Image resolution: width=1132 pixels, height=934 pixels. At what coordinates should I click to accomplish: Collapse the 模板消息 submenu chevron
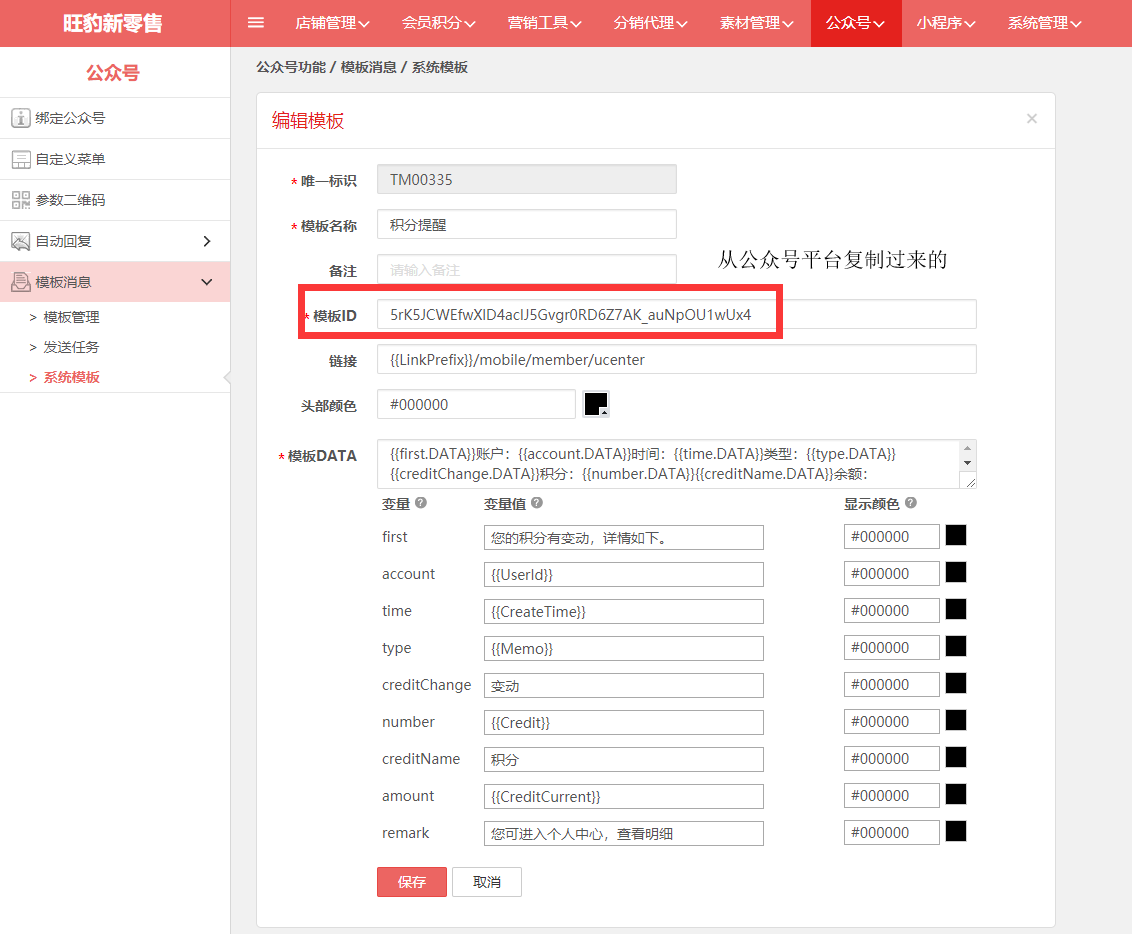click(207, 282)
